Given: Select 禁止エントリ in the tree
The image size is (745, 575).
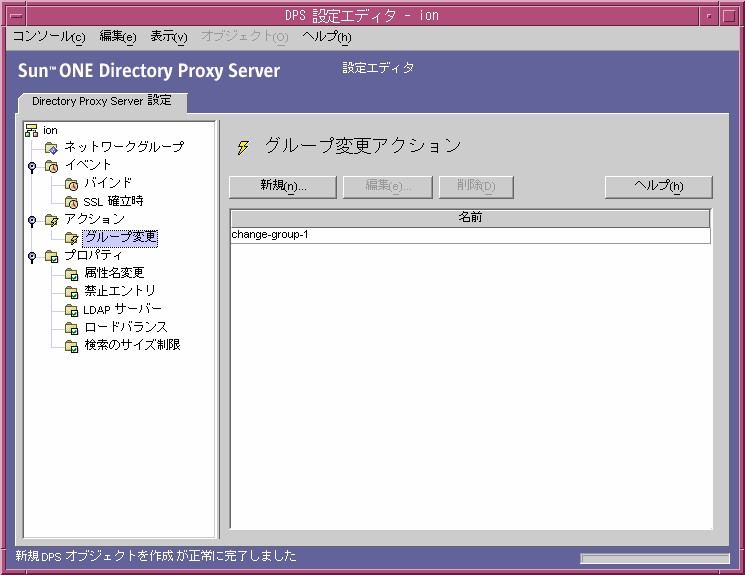Looking at the screenshot, I should (x=120, y=291).
